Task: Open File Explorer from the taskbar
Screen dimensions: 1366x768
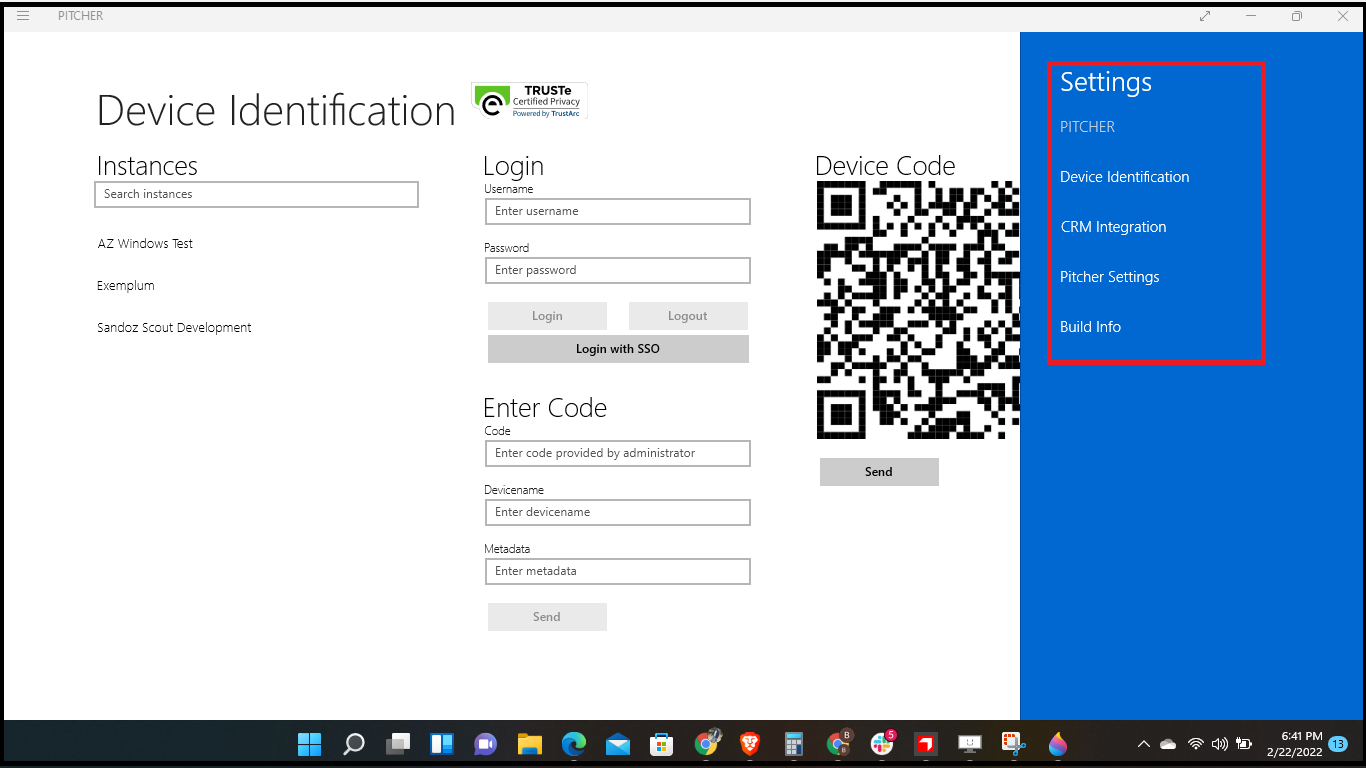Action: click(x=529, y=744)
